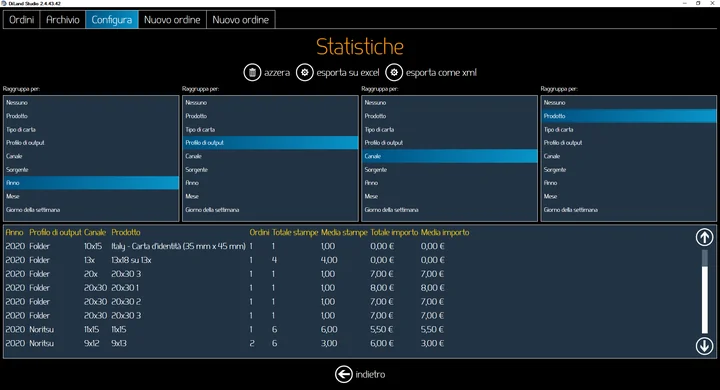This screenshot has width=720, height=390.
Task: Select Nessuno in first grouping list
Action: click(x=91, y=102)
